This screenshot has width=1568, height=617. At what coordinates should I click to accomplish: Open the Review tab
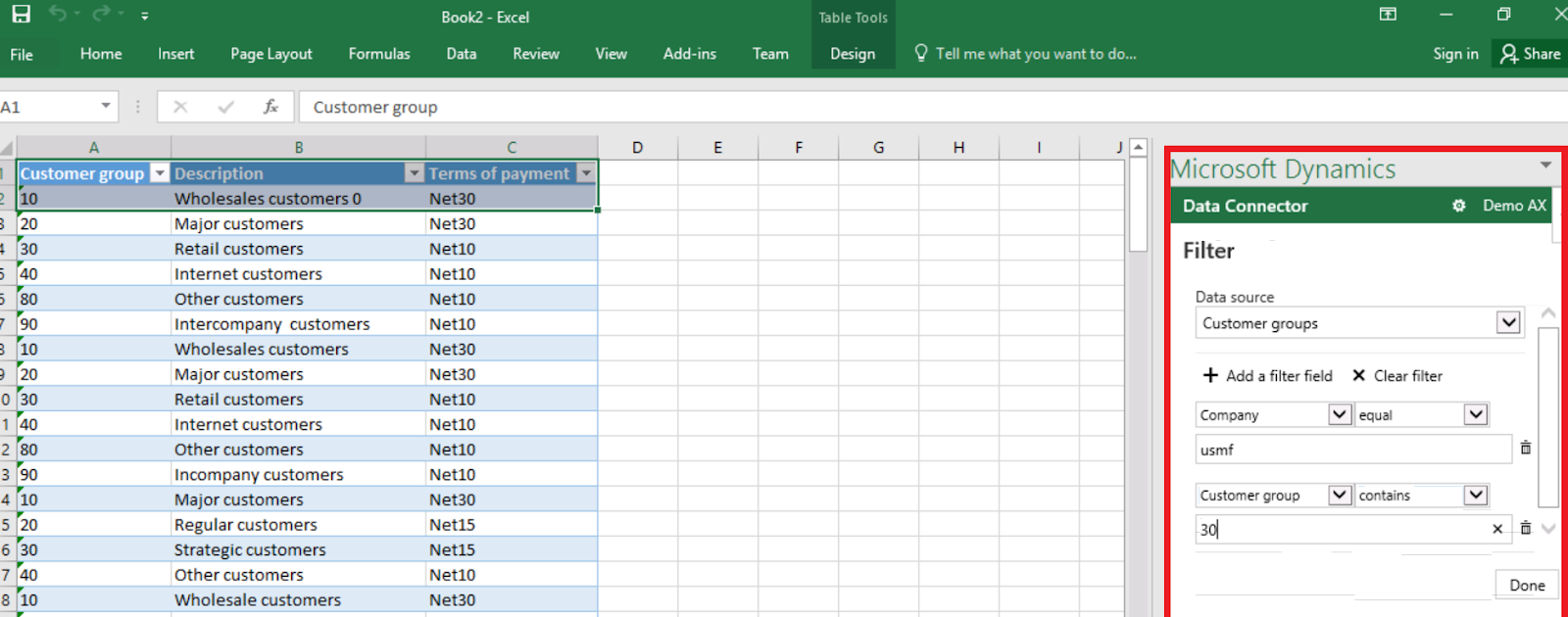click(536, 54)
